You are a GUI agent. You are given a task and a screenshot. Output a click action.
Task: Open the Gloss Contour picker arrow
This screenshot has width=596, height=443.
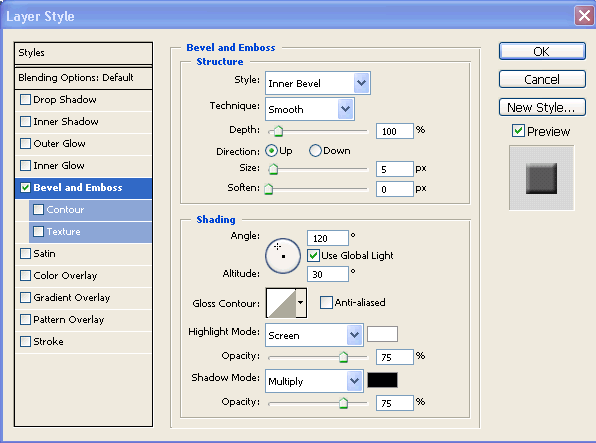[x=301, y=303]
